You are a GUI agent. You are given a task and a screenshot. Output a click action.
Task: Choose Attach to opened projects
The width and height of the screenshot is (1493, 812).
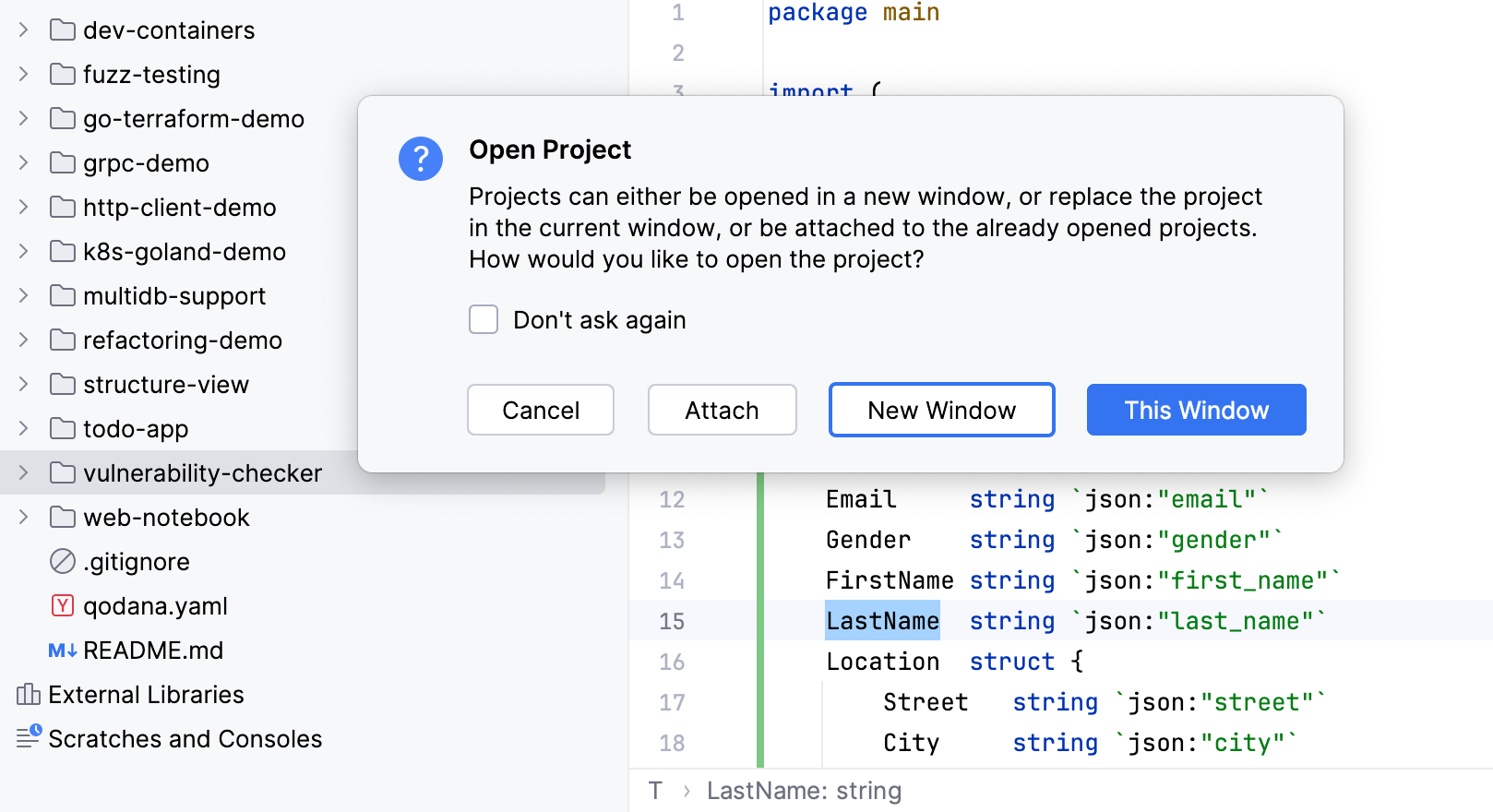pyautogui.click(x=722, y=411)
